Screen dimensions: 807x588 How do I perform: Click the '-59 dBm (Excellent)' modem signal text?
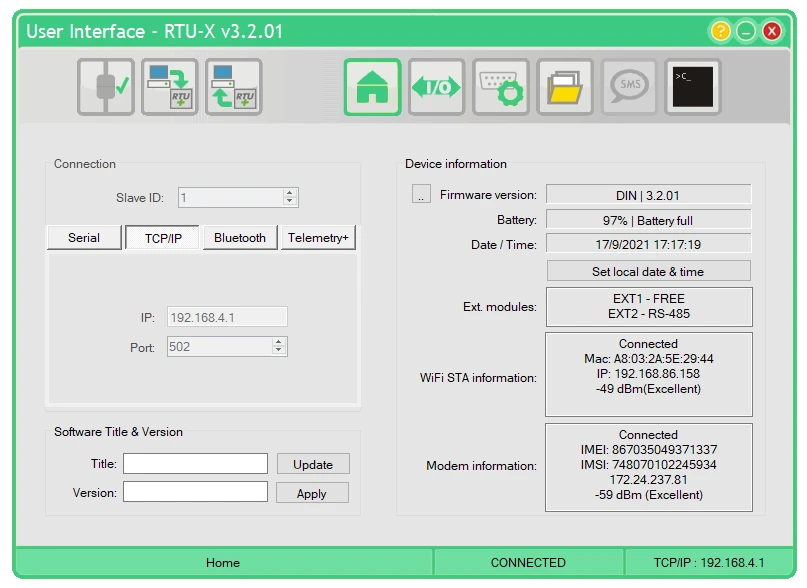pos(648,495)
